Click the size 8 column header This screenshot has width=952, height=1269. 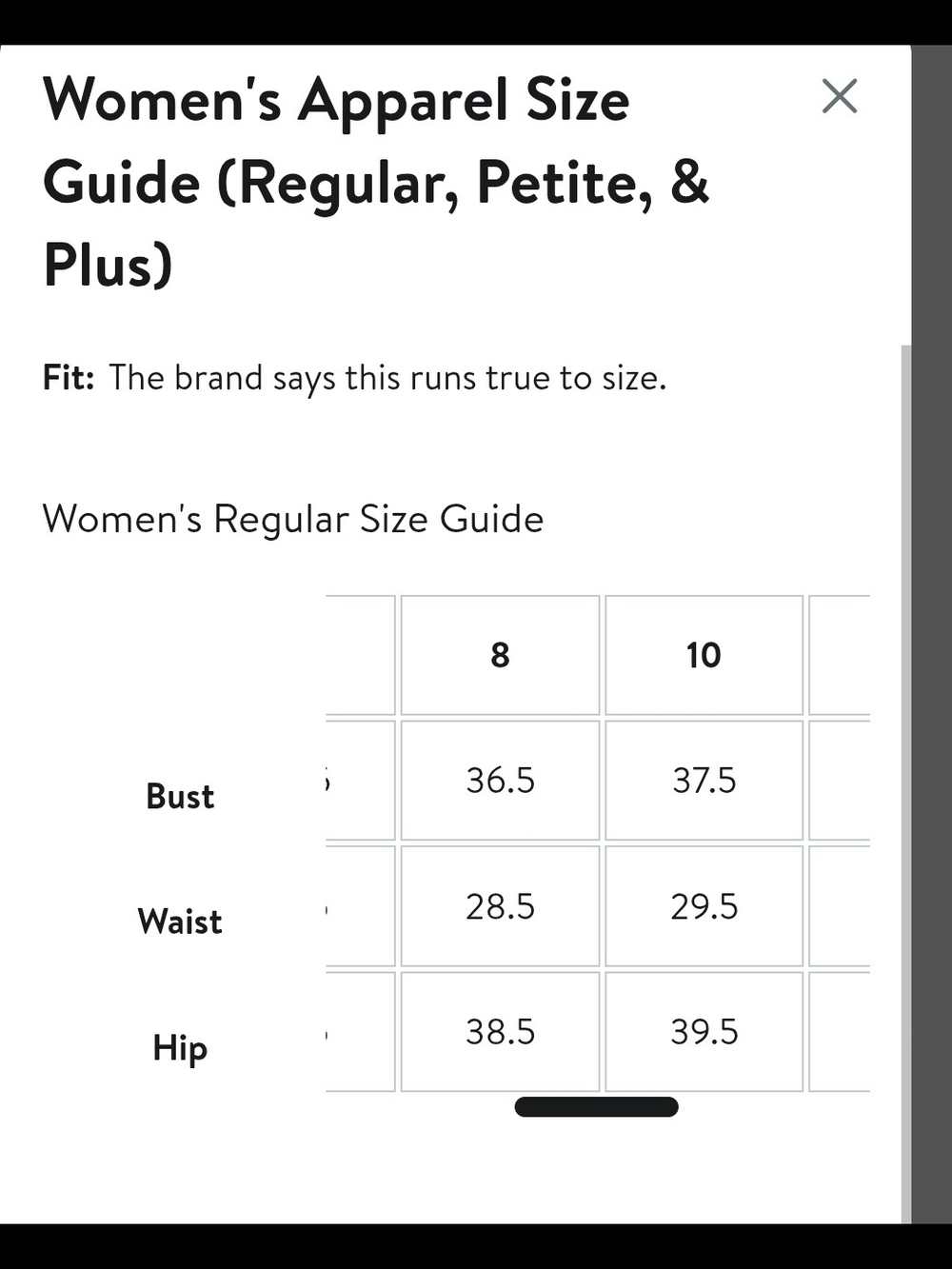(x=500, y=655)
